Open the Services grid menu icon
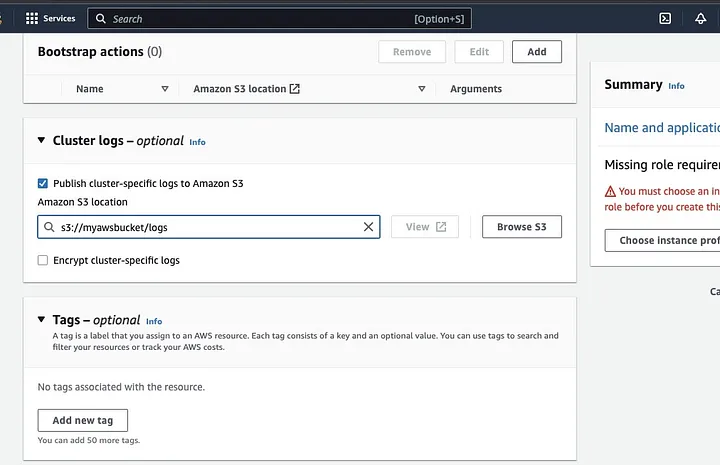The height and width of the screenshot is (465, 720). click(x=32, y=18)
